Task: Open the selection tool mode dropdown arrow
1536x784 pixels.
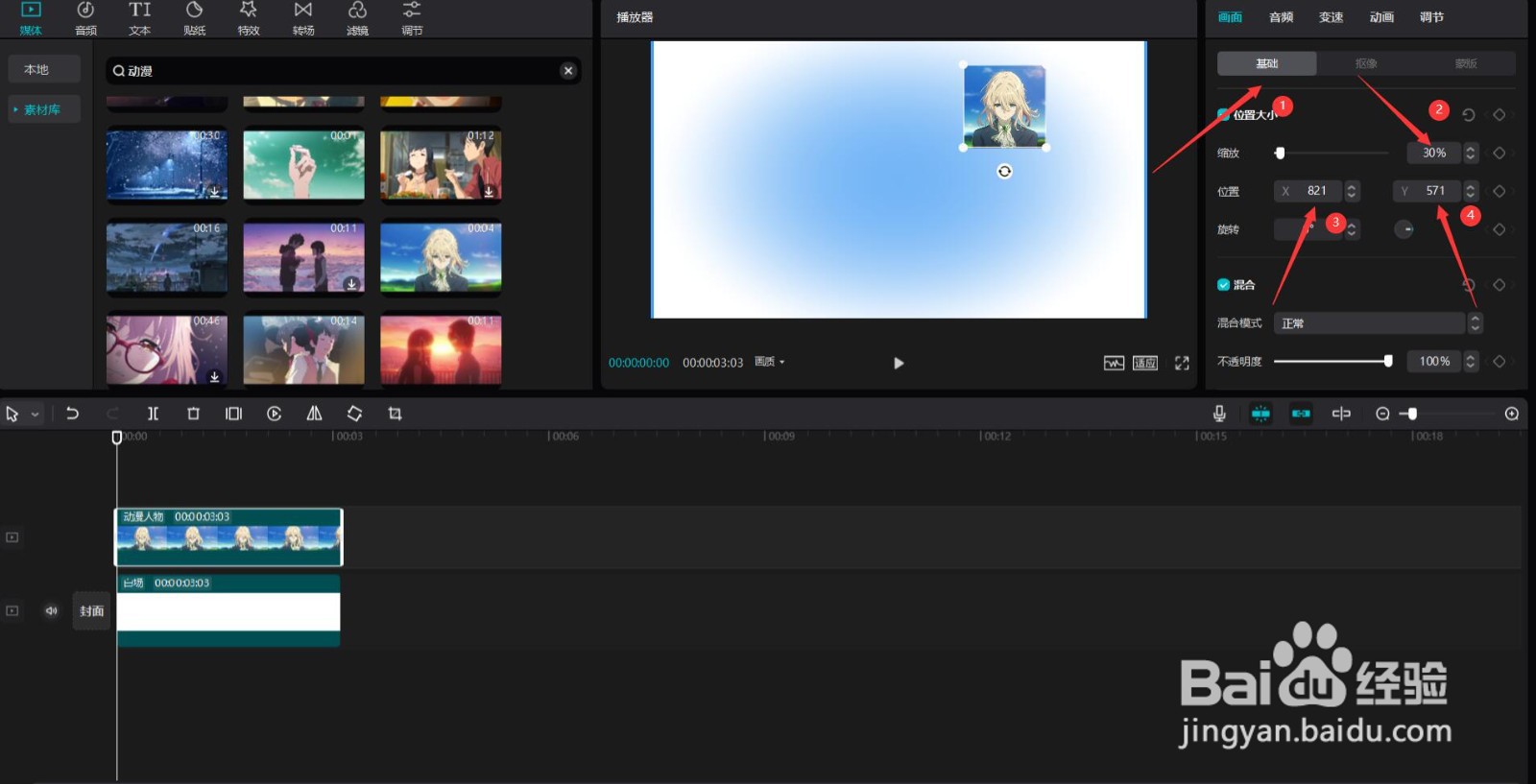Action: pos(36,415)
